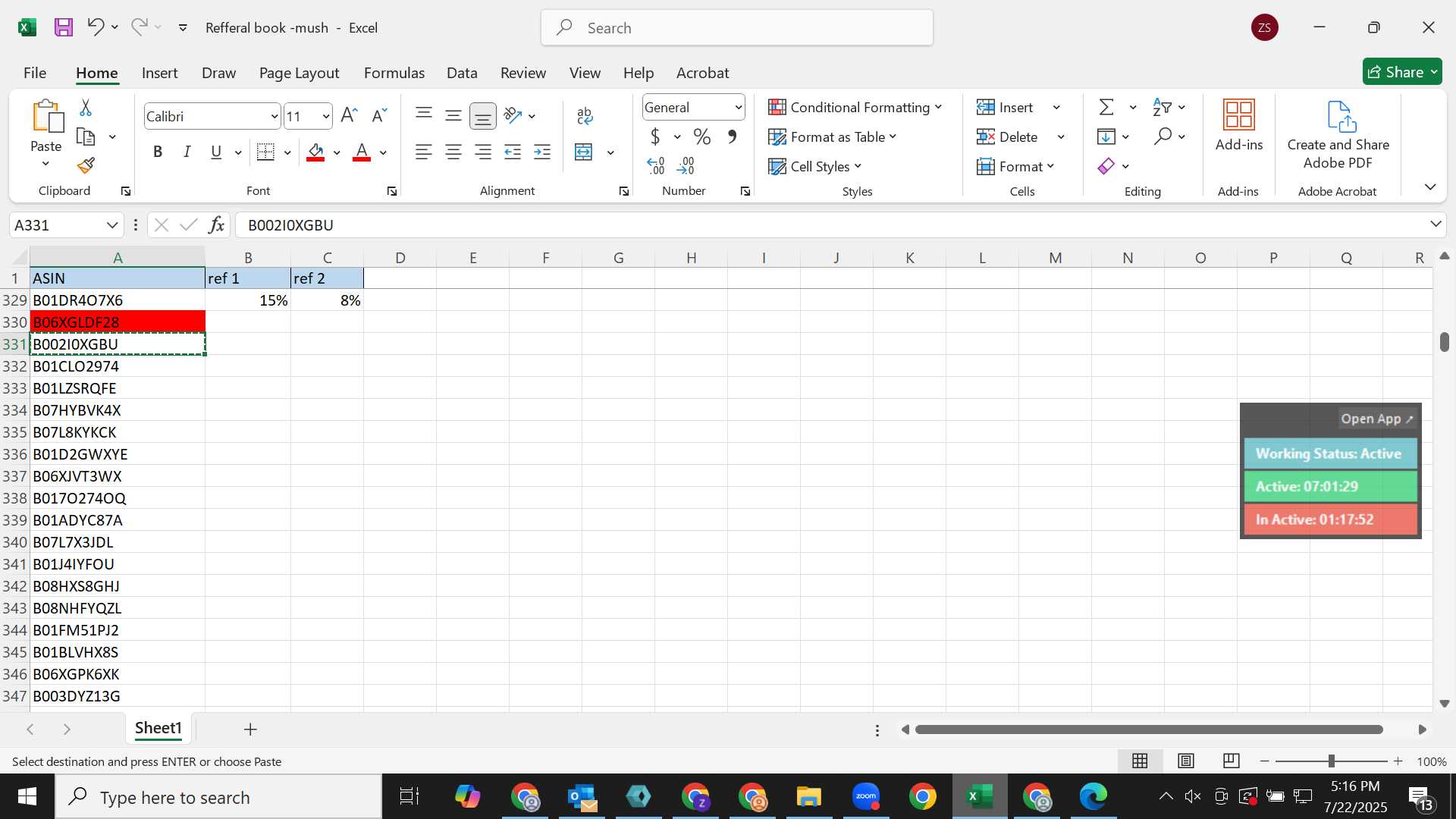Undo the last action
Viewport: 1456px width, 819px height.
[95, 27]
